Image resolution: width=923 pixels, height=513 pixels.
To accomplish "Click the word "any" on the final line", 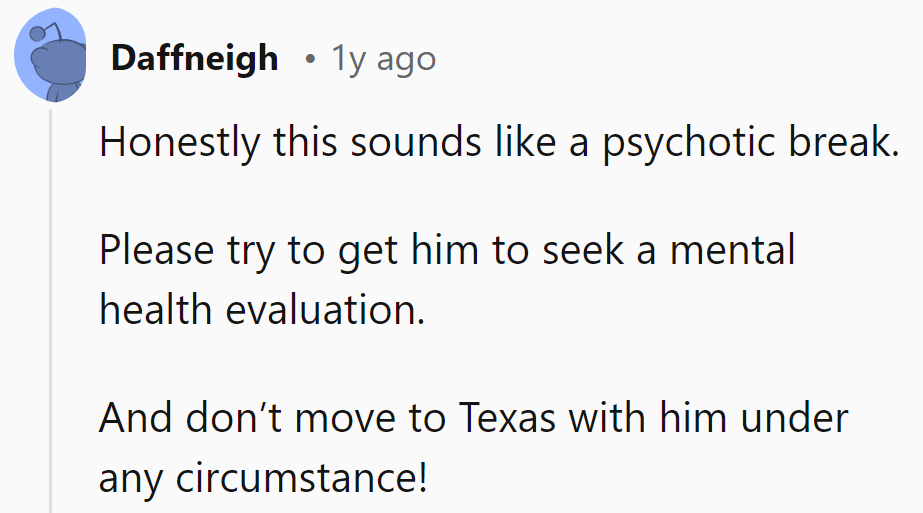I will (x=132, y=479).
